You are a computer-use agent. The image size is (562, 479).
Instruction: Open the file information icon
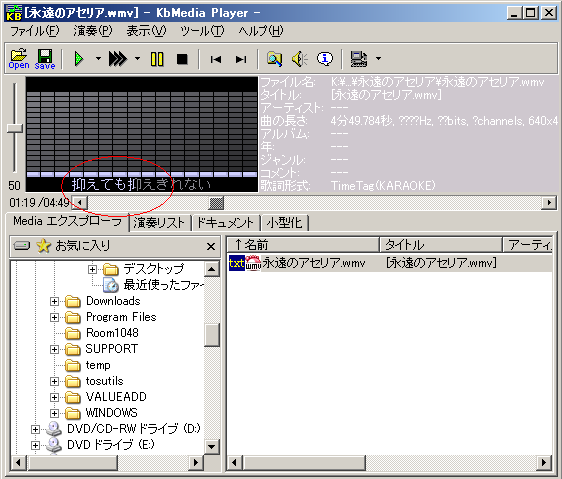[325, 59]
